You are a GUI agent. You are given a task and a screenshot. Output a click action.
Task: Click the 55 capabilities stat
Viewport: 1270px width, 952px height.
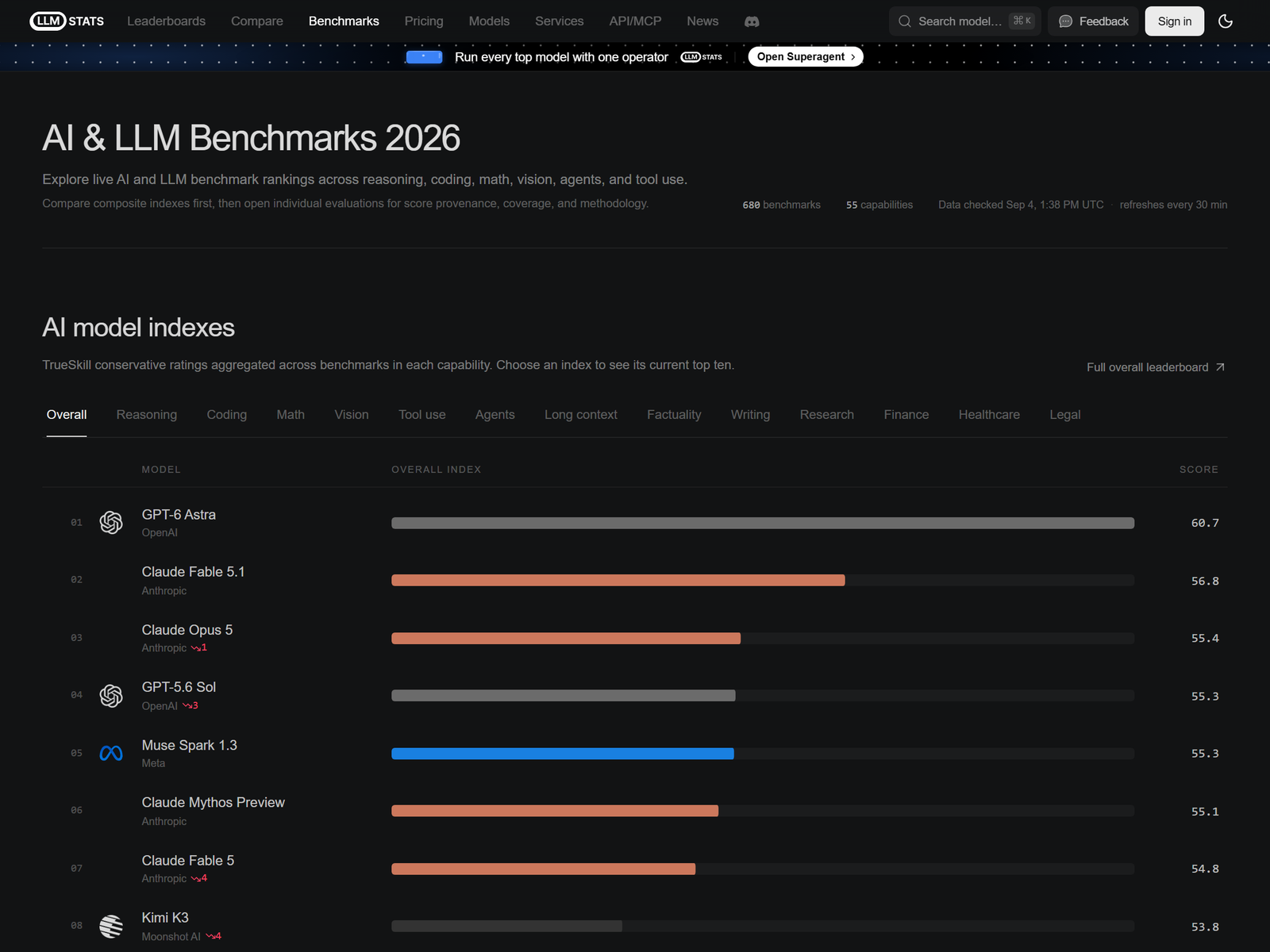pos(879,205)
